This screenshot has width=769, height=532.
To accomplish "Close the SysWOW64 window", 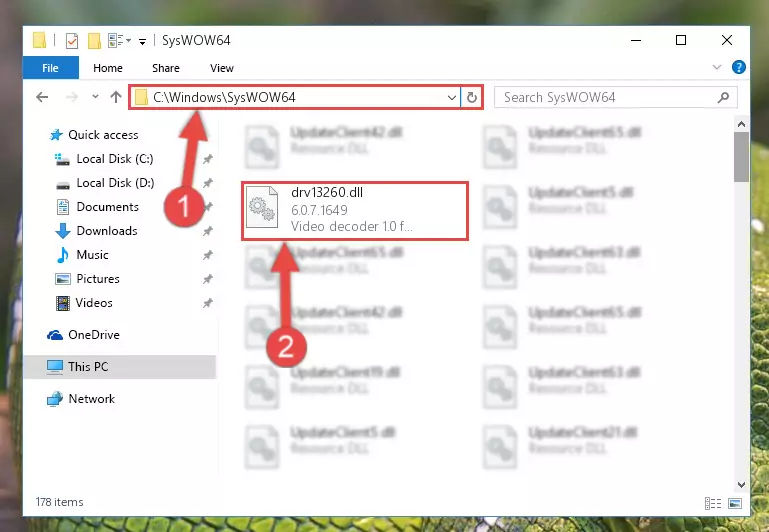I will pyautogui.click(x=727, y=40).
